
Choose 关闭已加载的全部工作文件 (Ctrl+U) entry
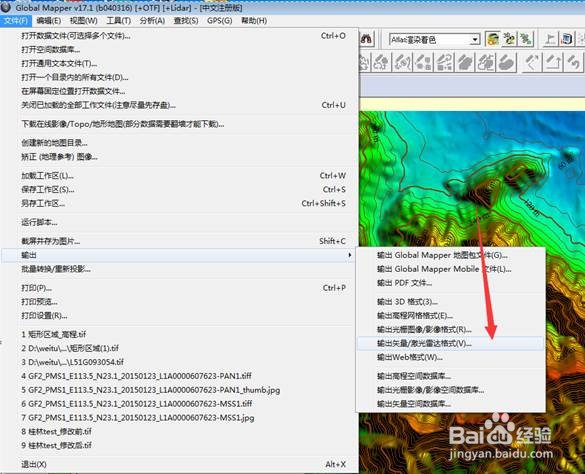(x=178, y=105)
